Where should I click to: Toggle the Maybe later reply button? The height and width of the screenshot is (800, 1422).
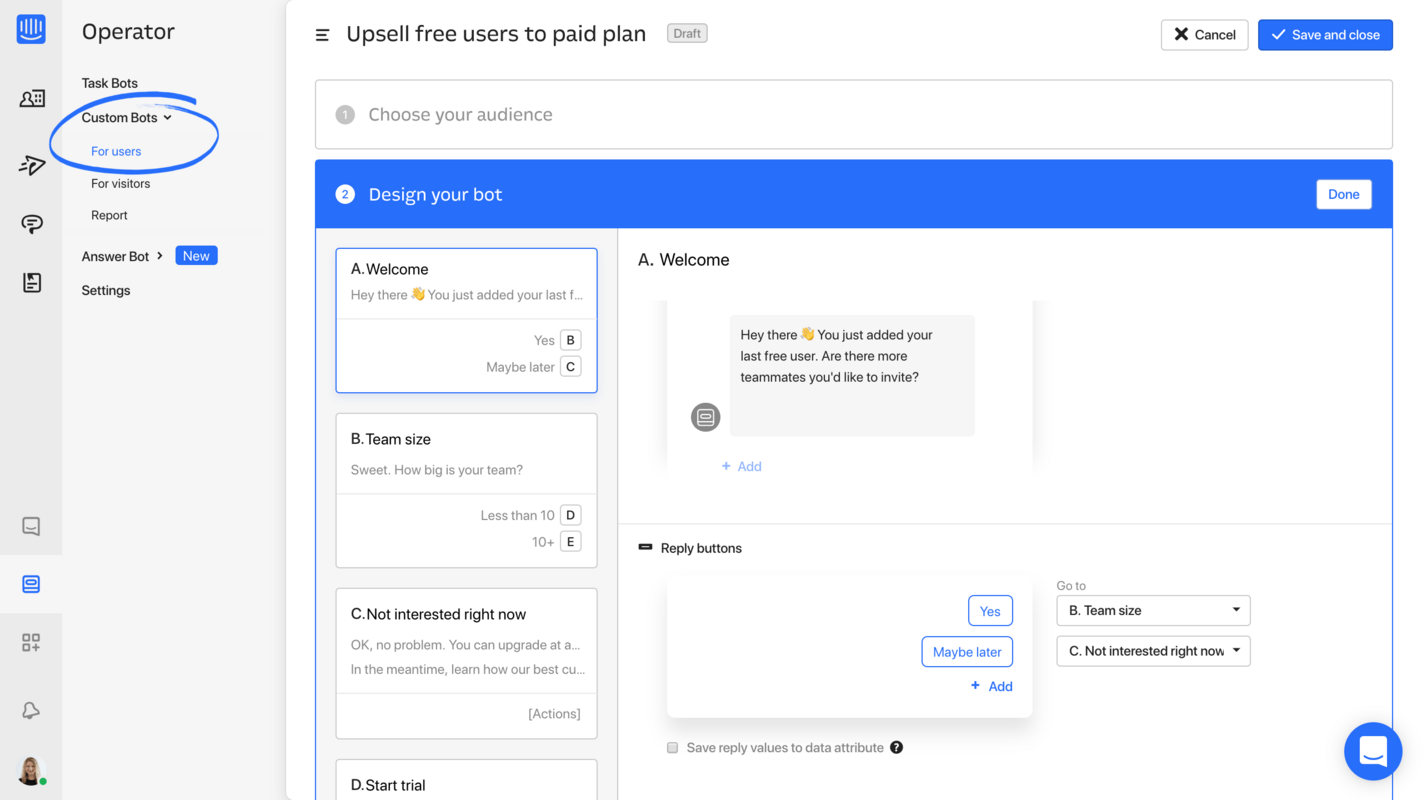[967, 651]
